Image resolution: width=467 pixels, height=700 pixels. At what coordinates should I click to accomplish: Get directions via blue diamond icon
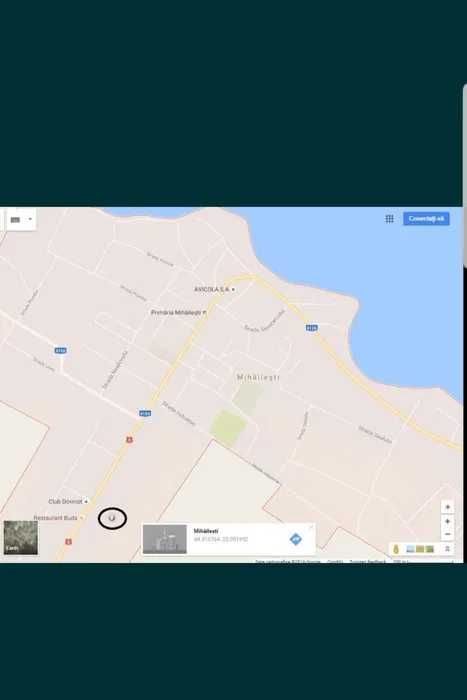[x=296, y=539]
